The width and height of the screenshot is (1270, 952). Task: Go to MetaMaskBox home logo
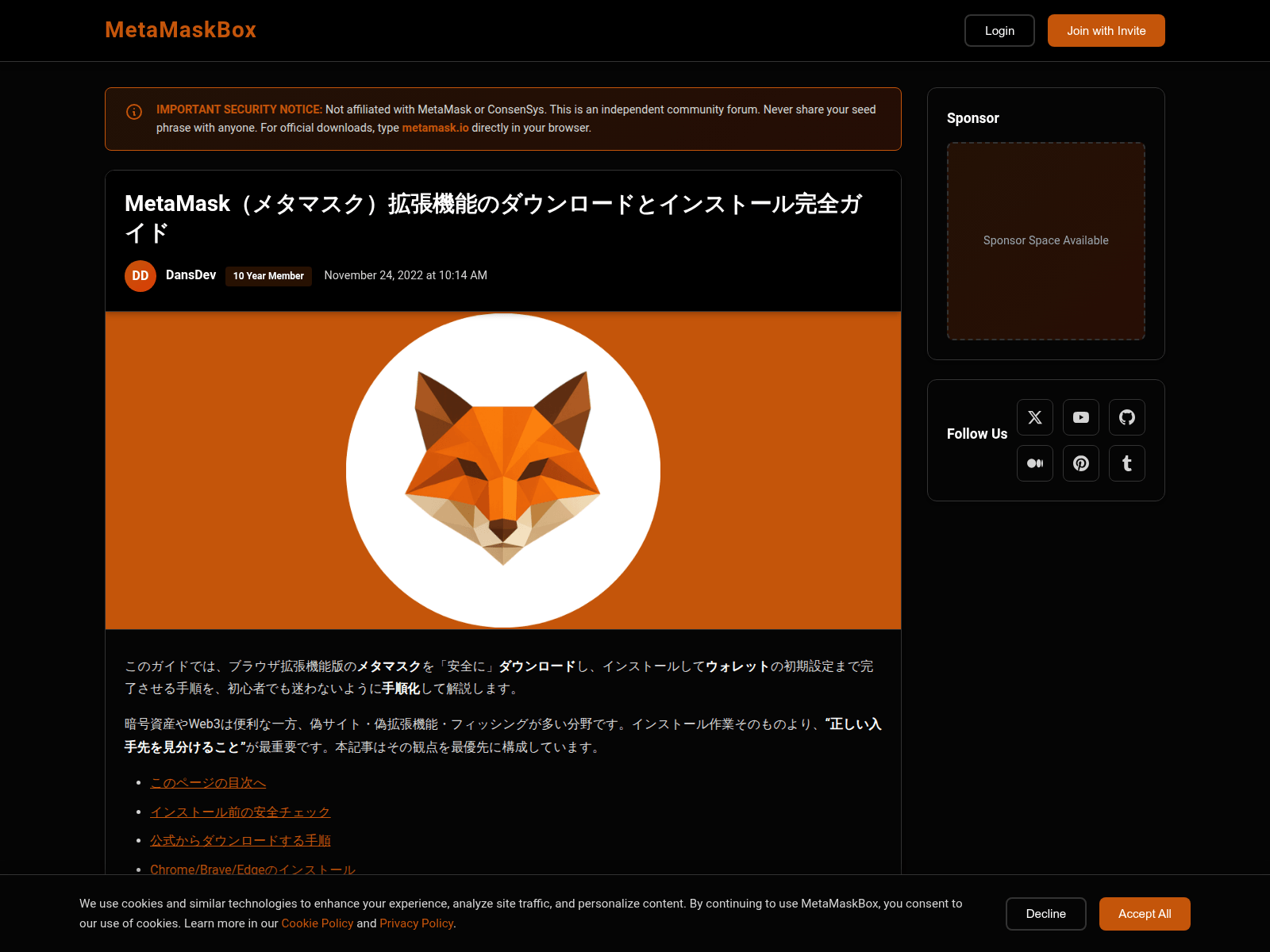[180, 30]
